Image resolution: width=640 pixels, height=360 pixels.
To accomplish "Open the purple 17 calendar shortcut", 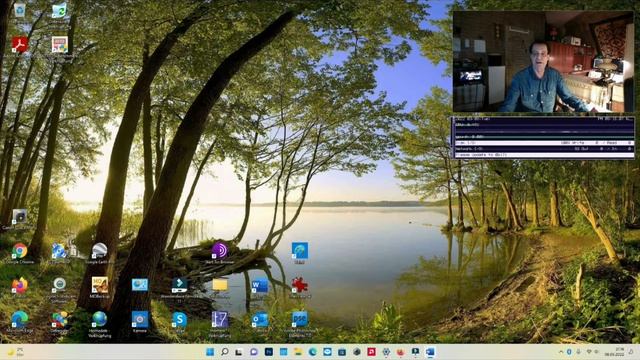I will 220,320.
